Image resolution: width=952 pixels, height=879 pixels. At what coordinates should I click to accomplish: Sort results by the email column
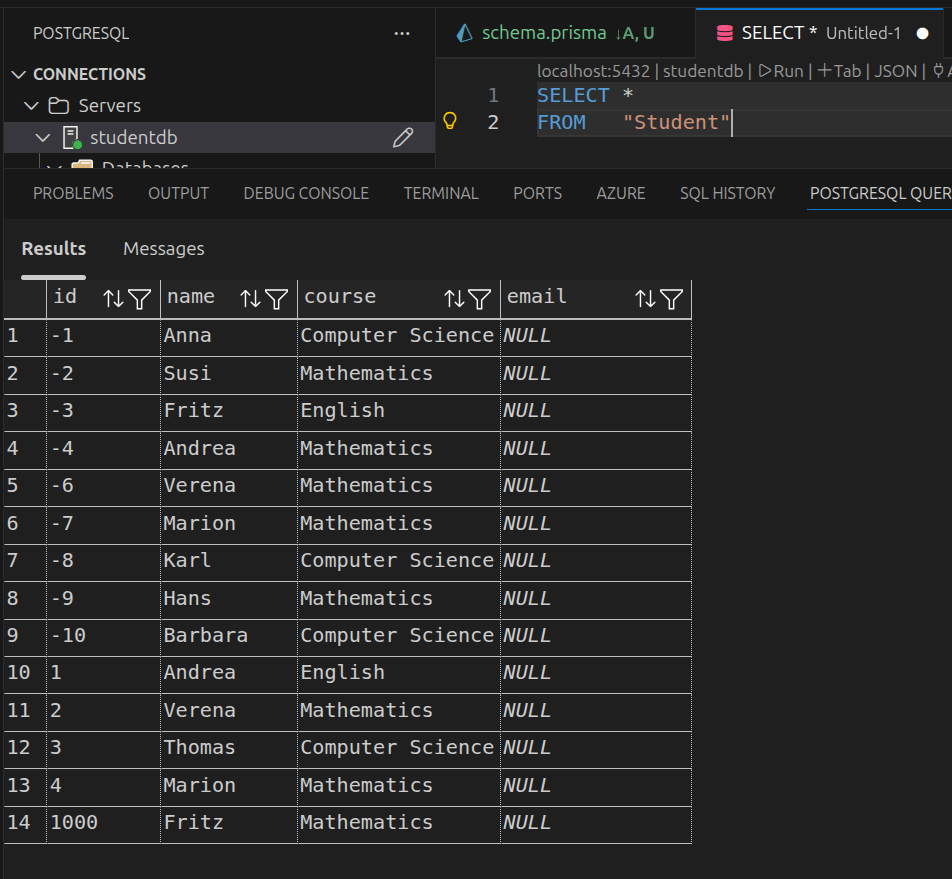[x=646, y=298]
